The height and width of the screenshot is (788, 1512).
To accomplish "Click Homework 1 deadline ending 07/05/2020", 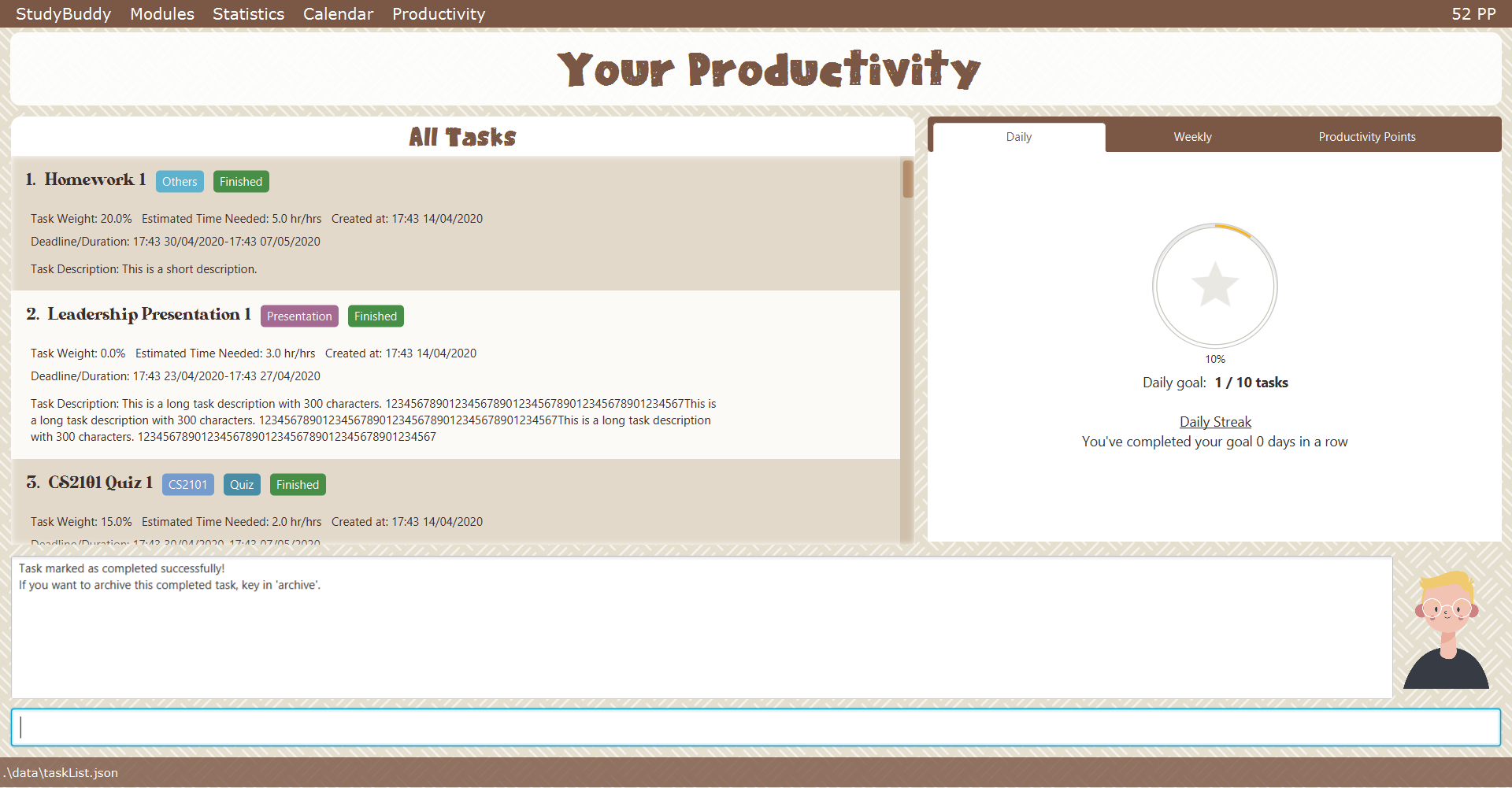I will (176, 242).
